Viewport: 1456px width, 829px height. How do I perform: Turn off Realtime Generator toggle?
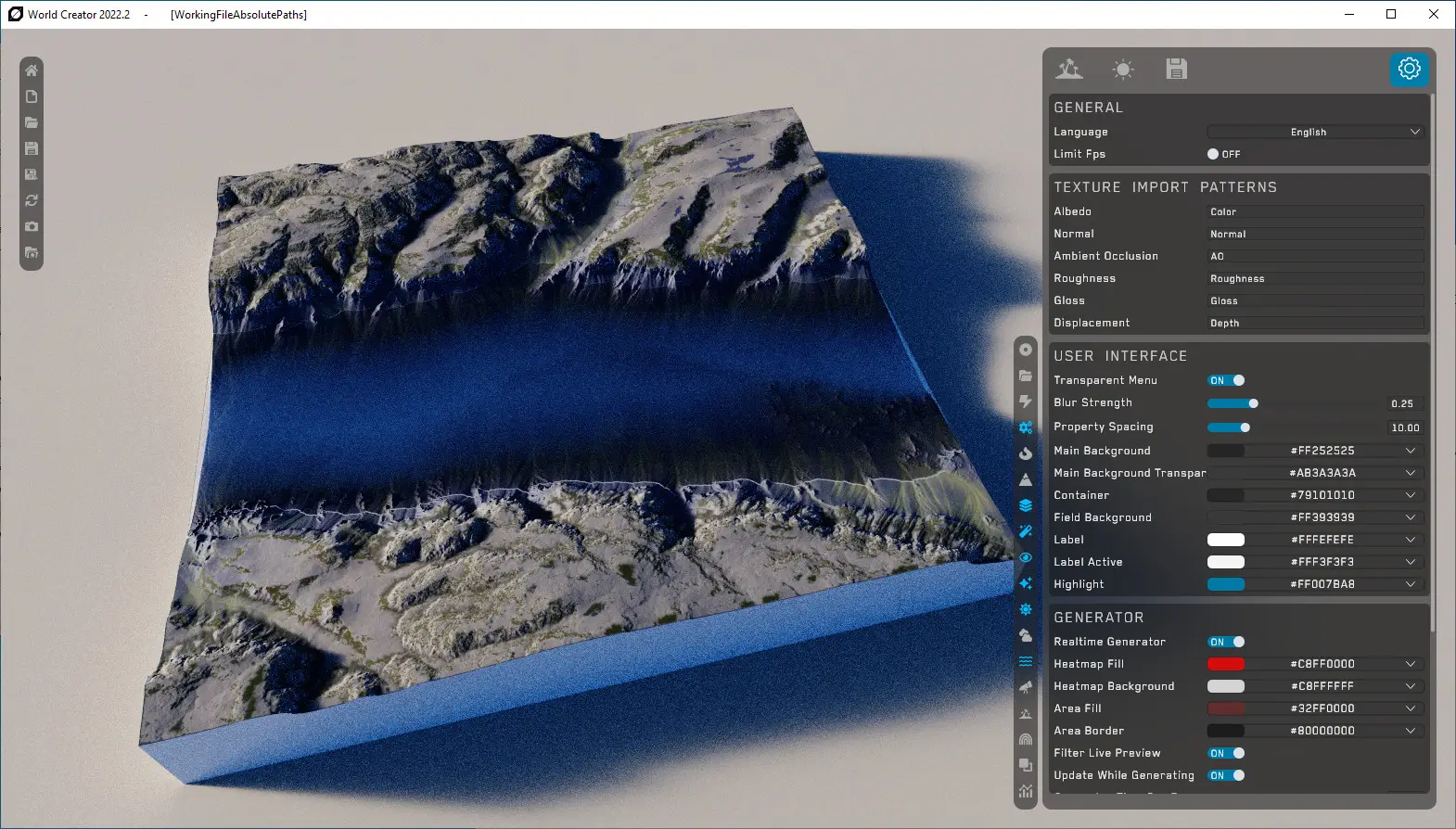point(1226,642)
